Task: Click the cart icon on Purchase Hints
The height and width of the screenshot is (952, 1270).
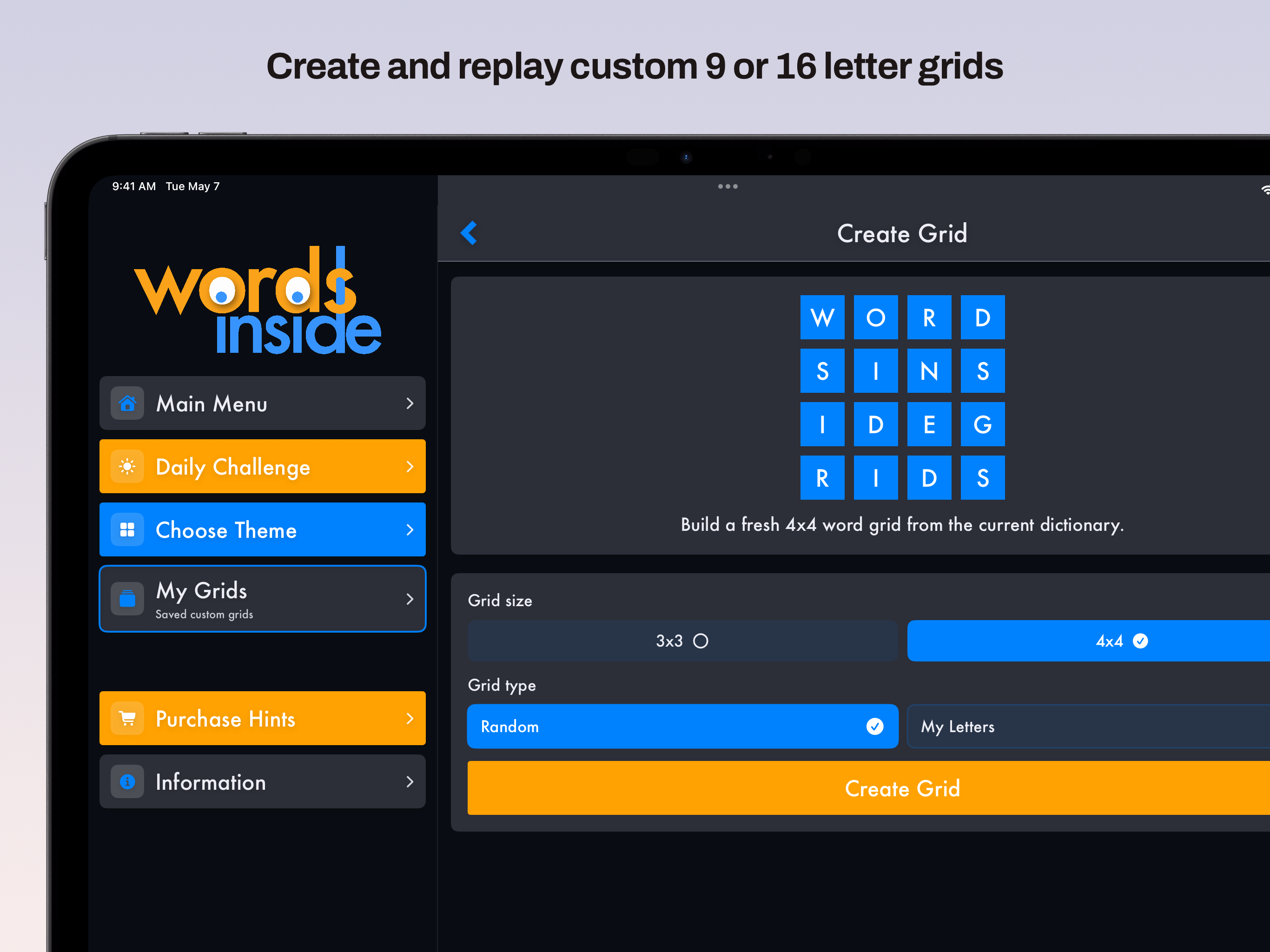Action: [x=127, y=718]
